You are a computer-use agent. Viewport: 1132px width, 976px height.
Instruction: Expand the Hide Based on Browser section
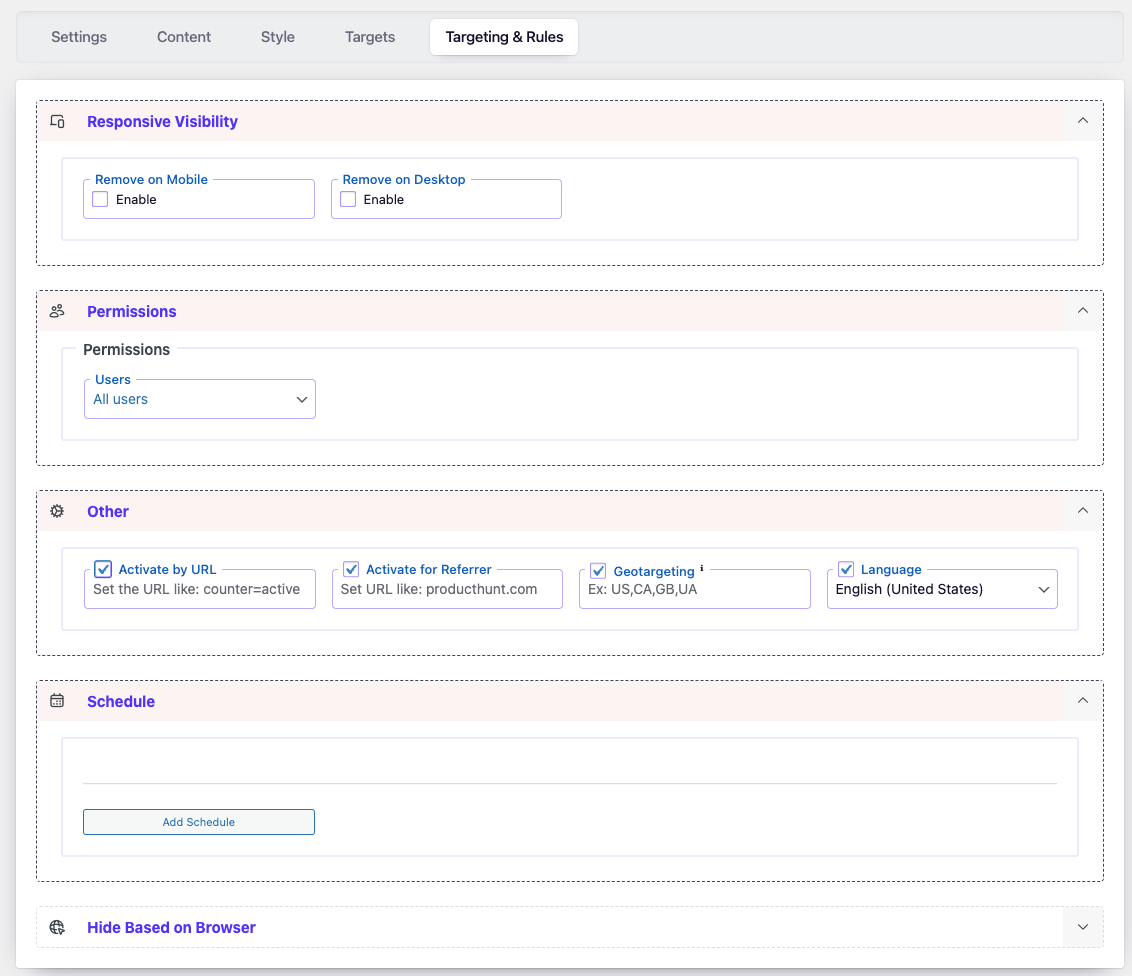point(1082,927)
